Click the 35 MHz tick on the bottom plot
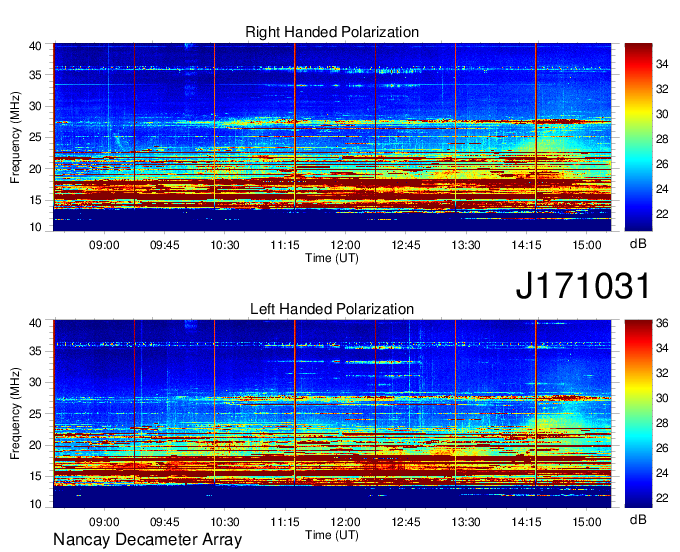This screenshot has height=552, width=680. 35,351
